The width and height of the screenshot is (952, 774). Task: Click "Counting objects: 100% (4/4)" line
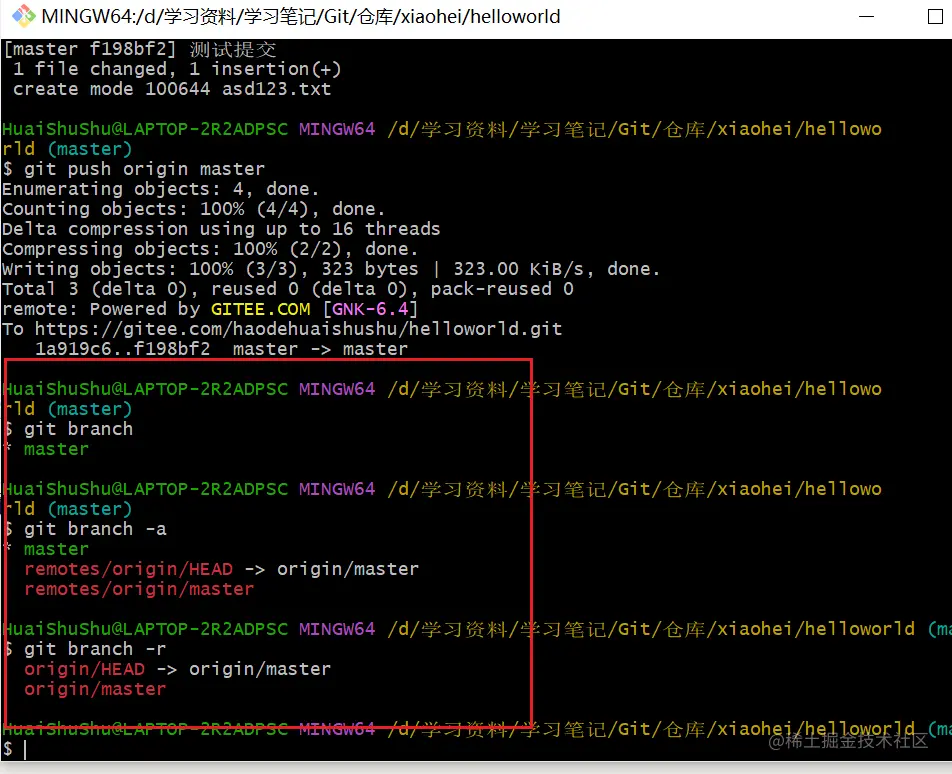pyautogui.click(x=193, y=209)
